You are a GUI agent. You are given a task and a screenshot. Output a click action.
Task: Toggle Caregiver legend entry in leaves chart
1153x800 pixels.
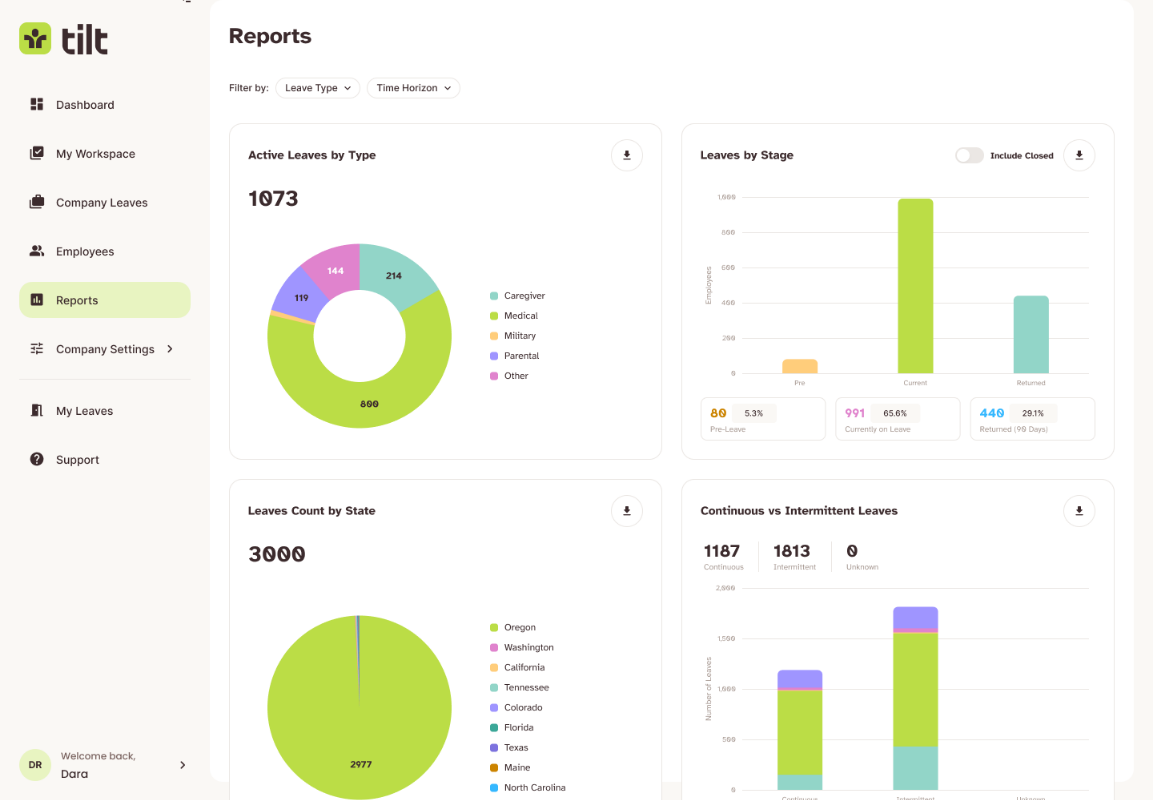tap(517, 296)
